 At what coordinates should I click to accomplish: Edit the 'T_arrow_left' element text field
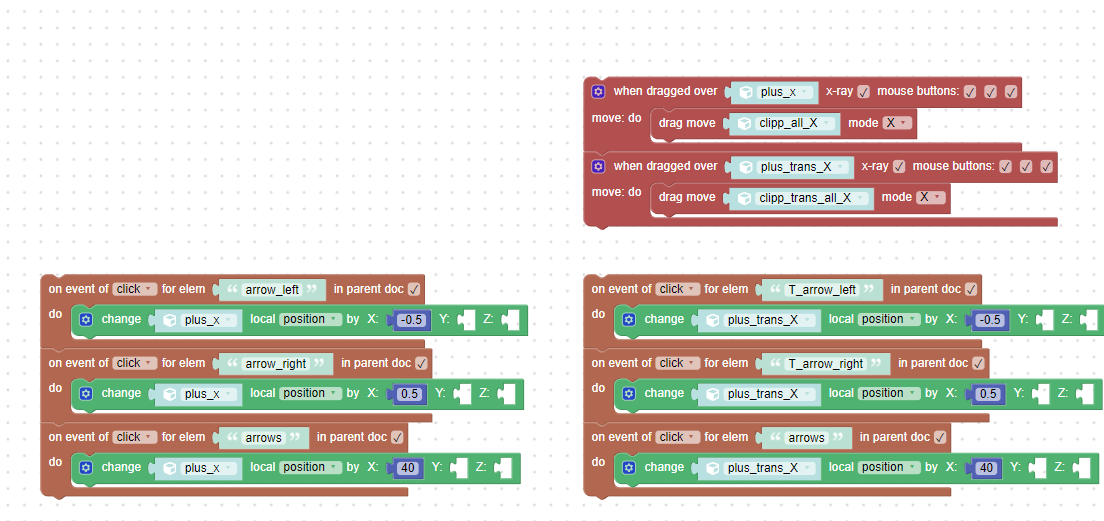tap(822, 289)
